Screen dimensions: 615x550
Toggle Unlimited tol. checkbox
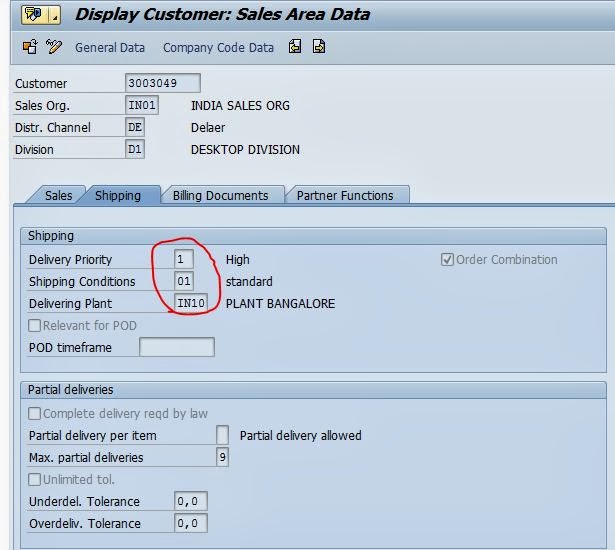pos(35,479)
